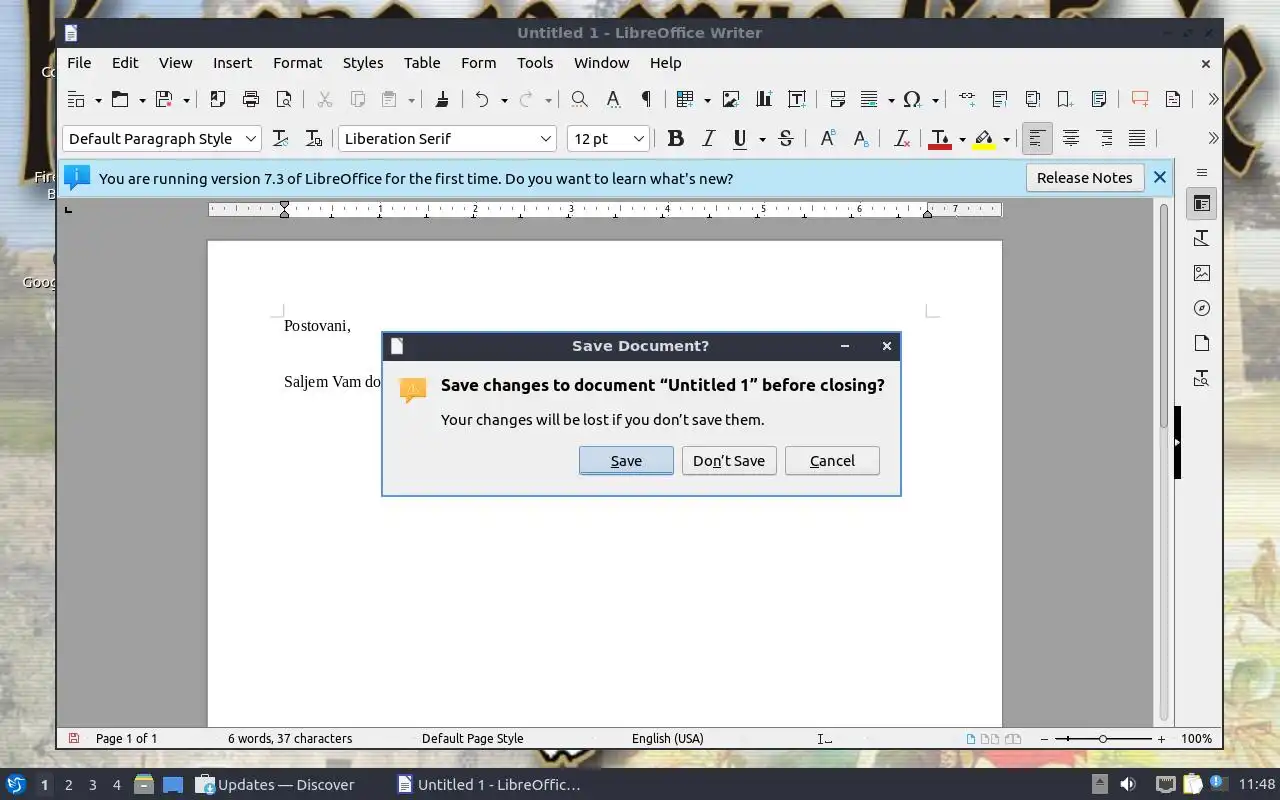Image resolution: width=1280 pixels, height=800 pixels.
Task: Click the Spelling check icon
Action: click(x=613, y=99)
